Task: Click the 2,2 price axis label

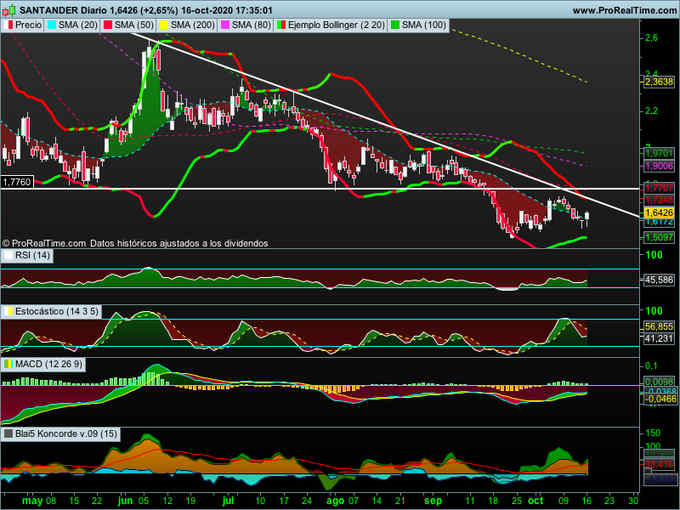Action: (651, 111)
